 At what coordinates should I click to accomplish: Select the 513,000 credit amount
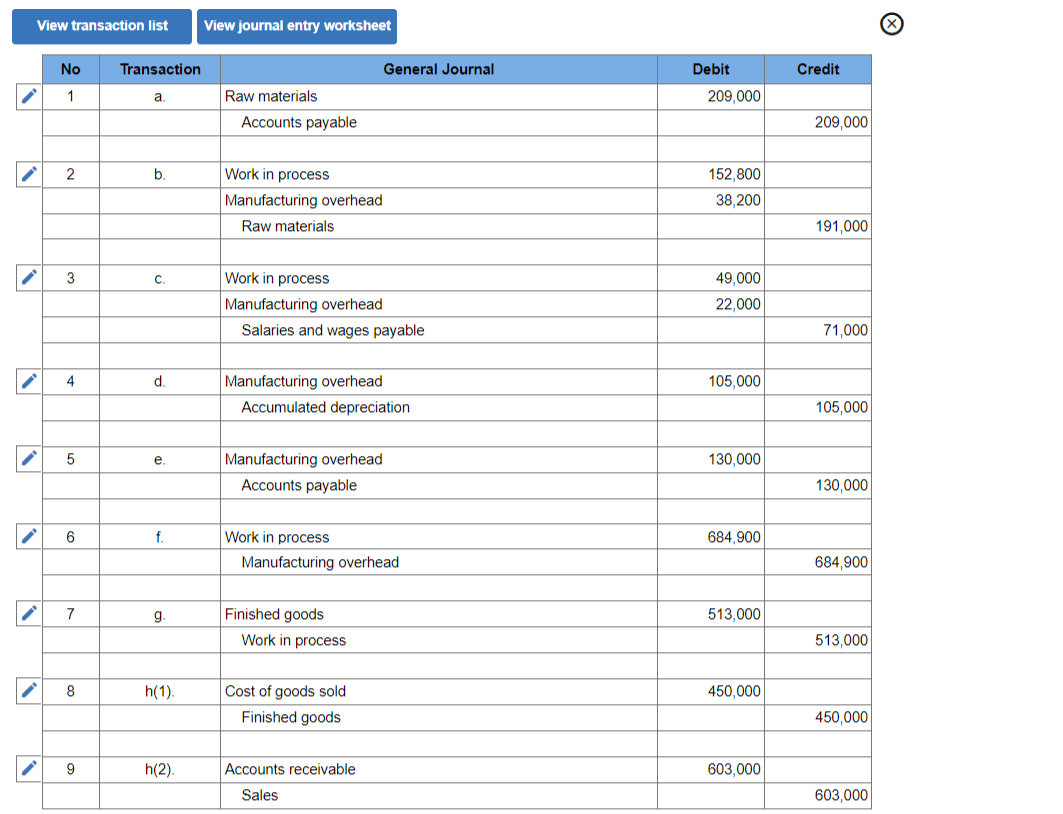click(818, 640)
